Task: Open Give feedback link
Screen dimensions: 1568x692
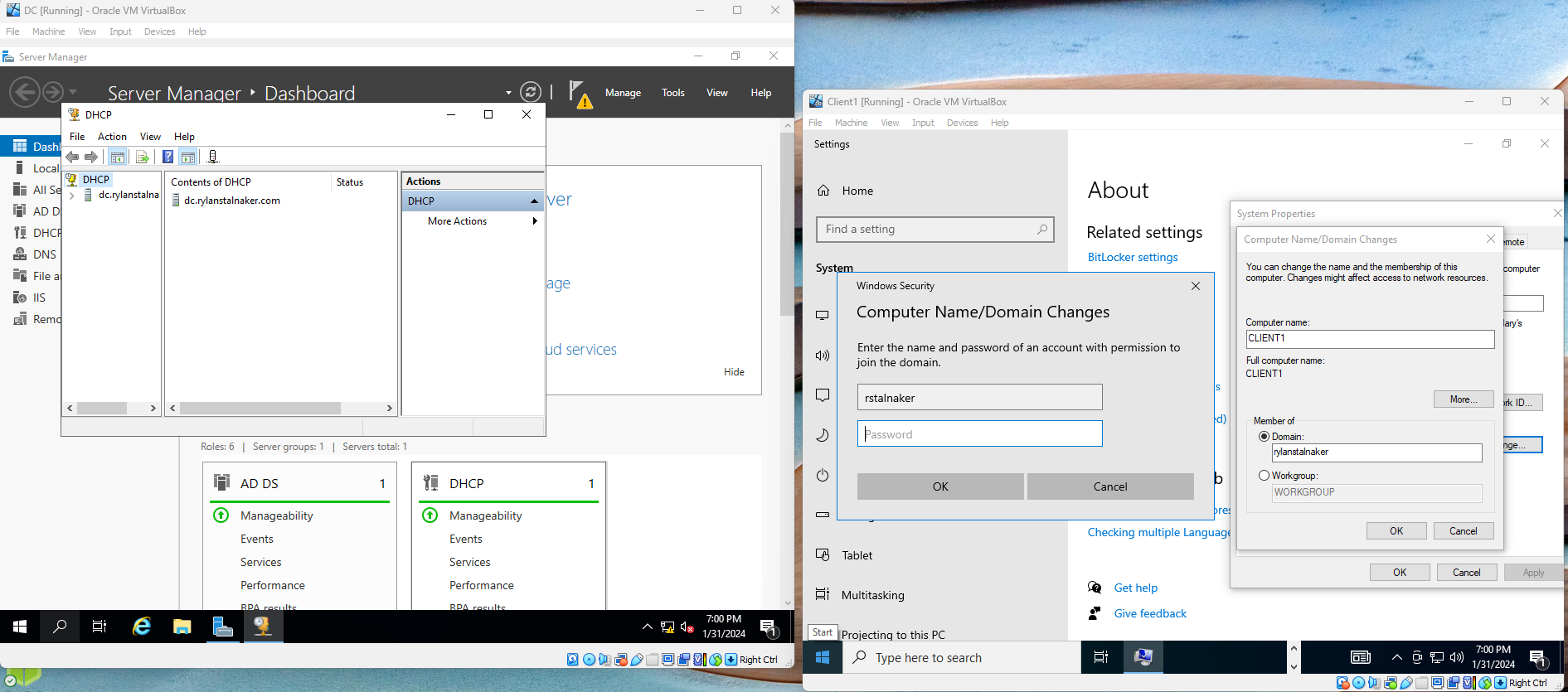Action: [x=1150, y=613]
